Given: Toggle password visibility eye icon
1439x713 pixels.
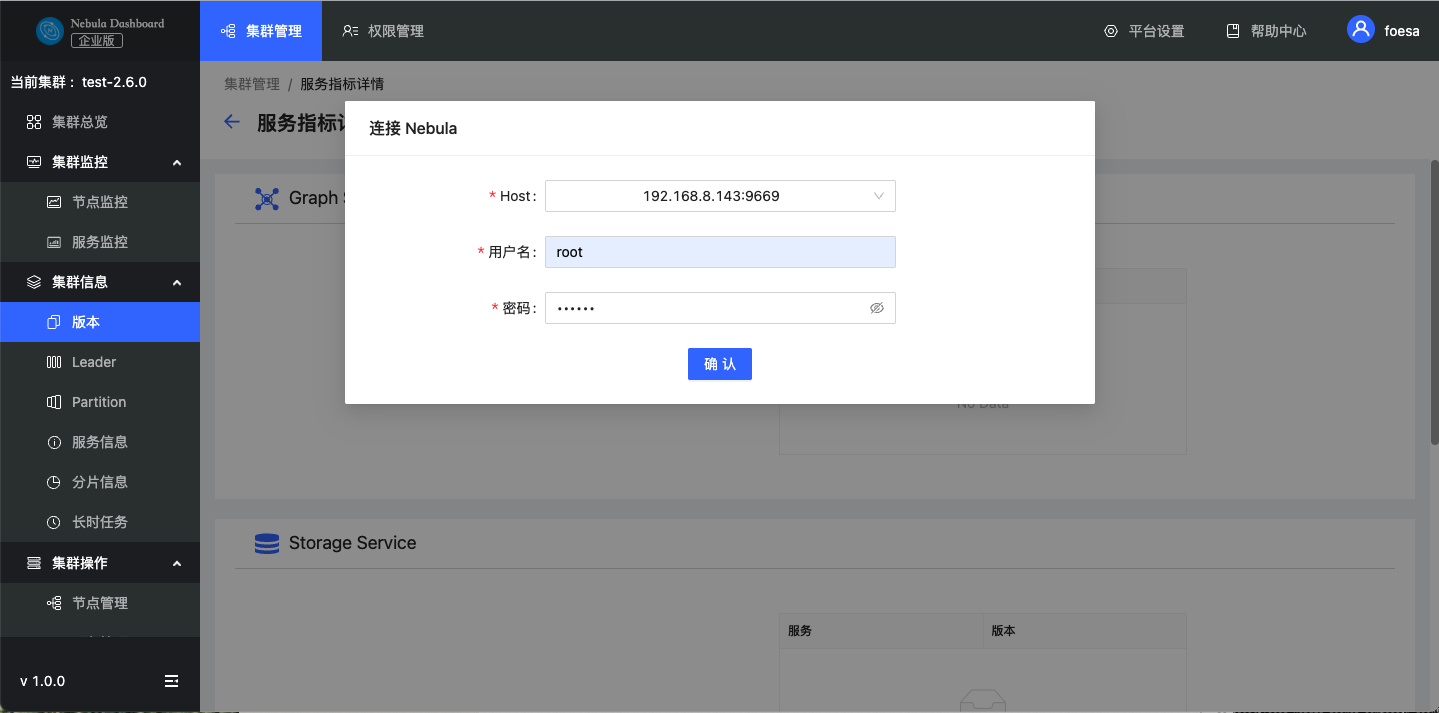Looking at the screenshot, I should 877,308.
